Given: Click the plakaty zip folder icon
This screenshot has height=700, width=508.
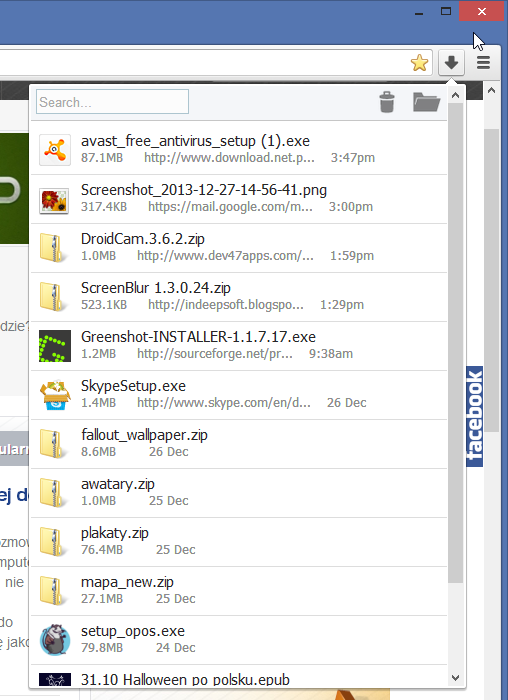Looking at the screenshot, I should click(x=54, y=542).
